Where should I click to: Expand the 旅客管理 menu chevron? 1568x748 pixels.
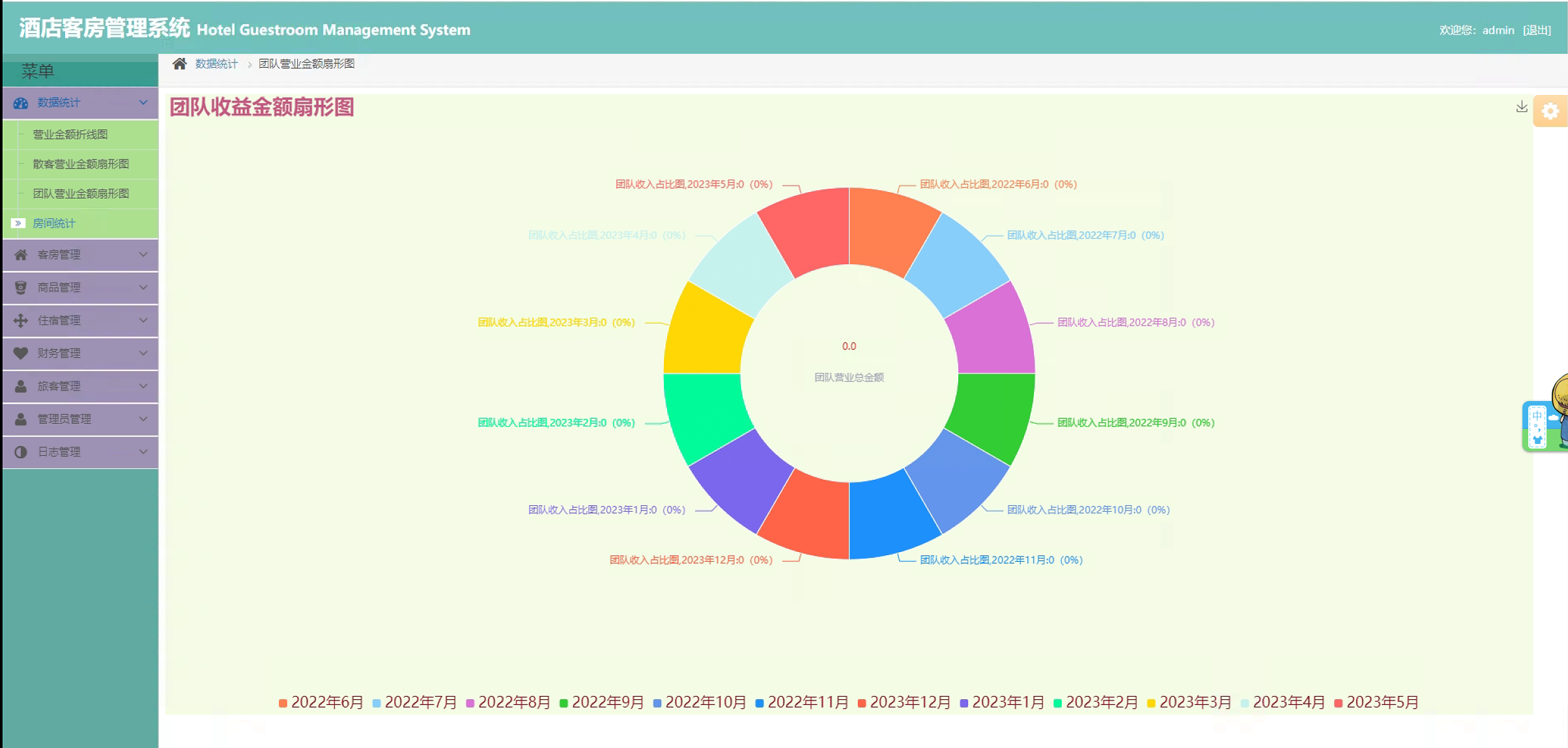pyautogui.click(x=143, y=386)
